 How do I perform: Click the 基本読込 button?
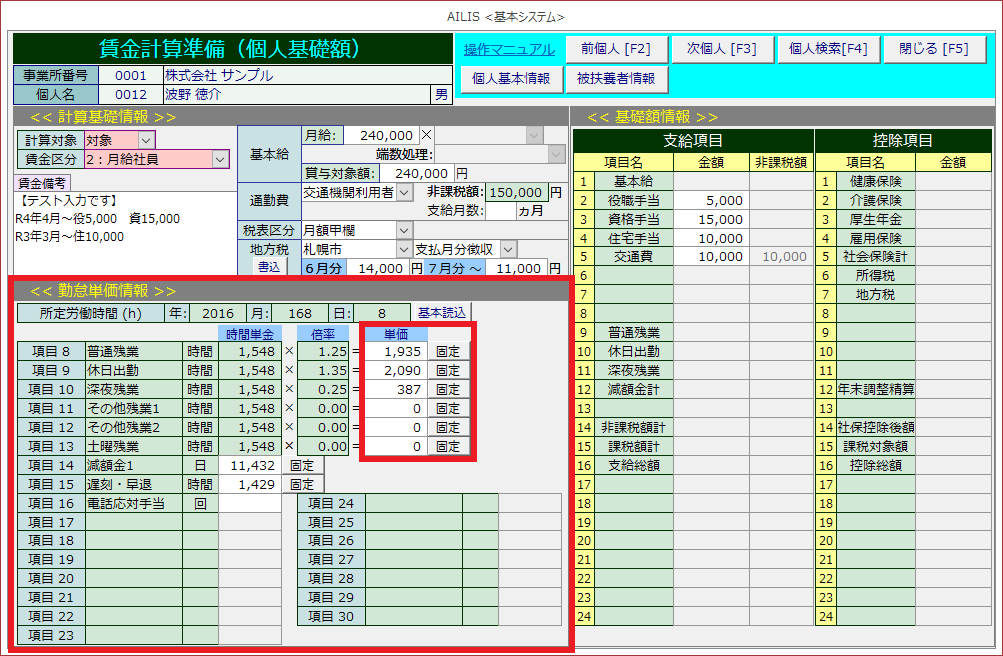pyautogui.click(x=441, y=313)
